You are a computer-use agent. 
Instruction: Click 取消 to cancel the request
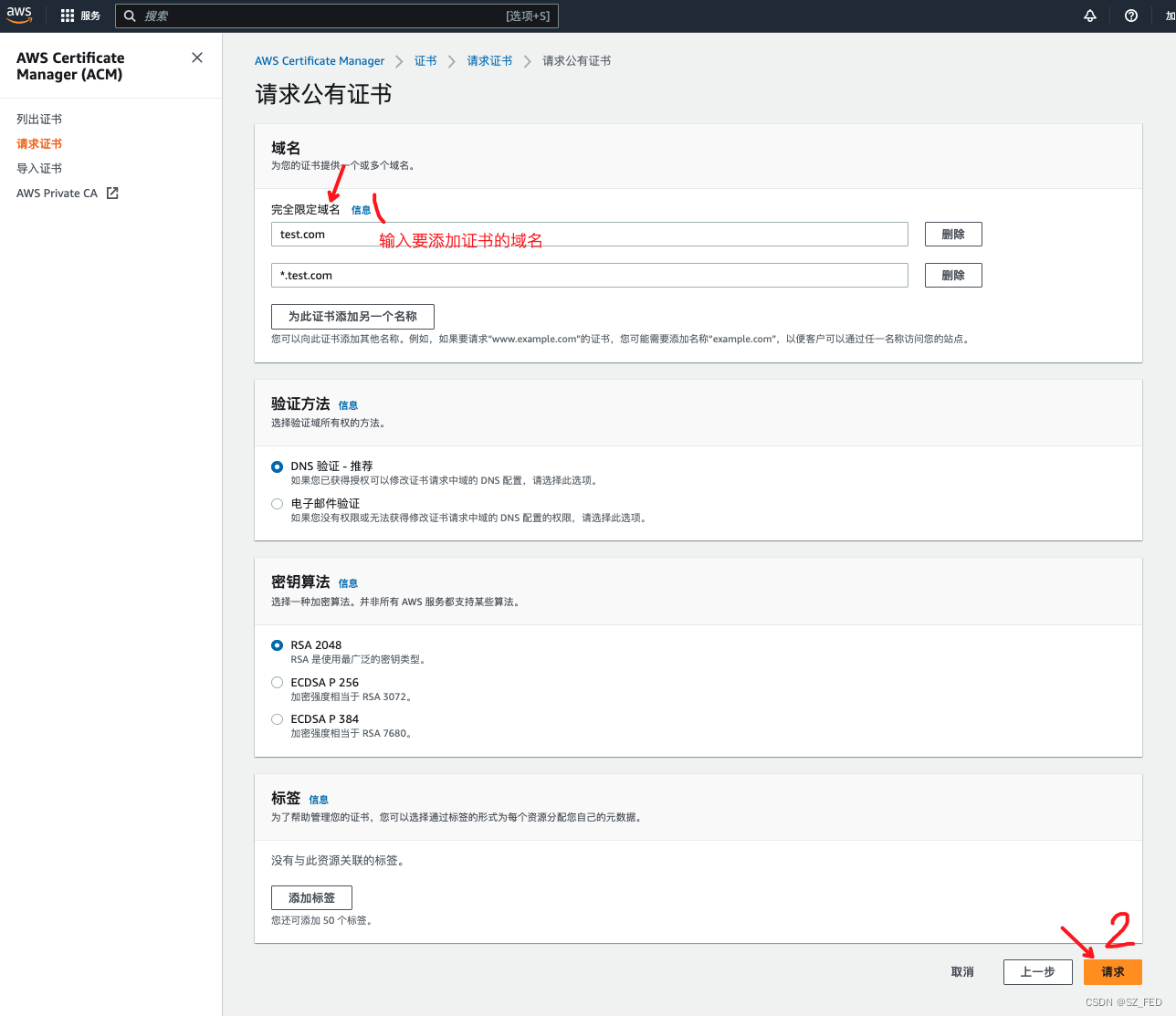[x=962, y=972]
